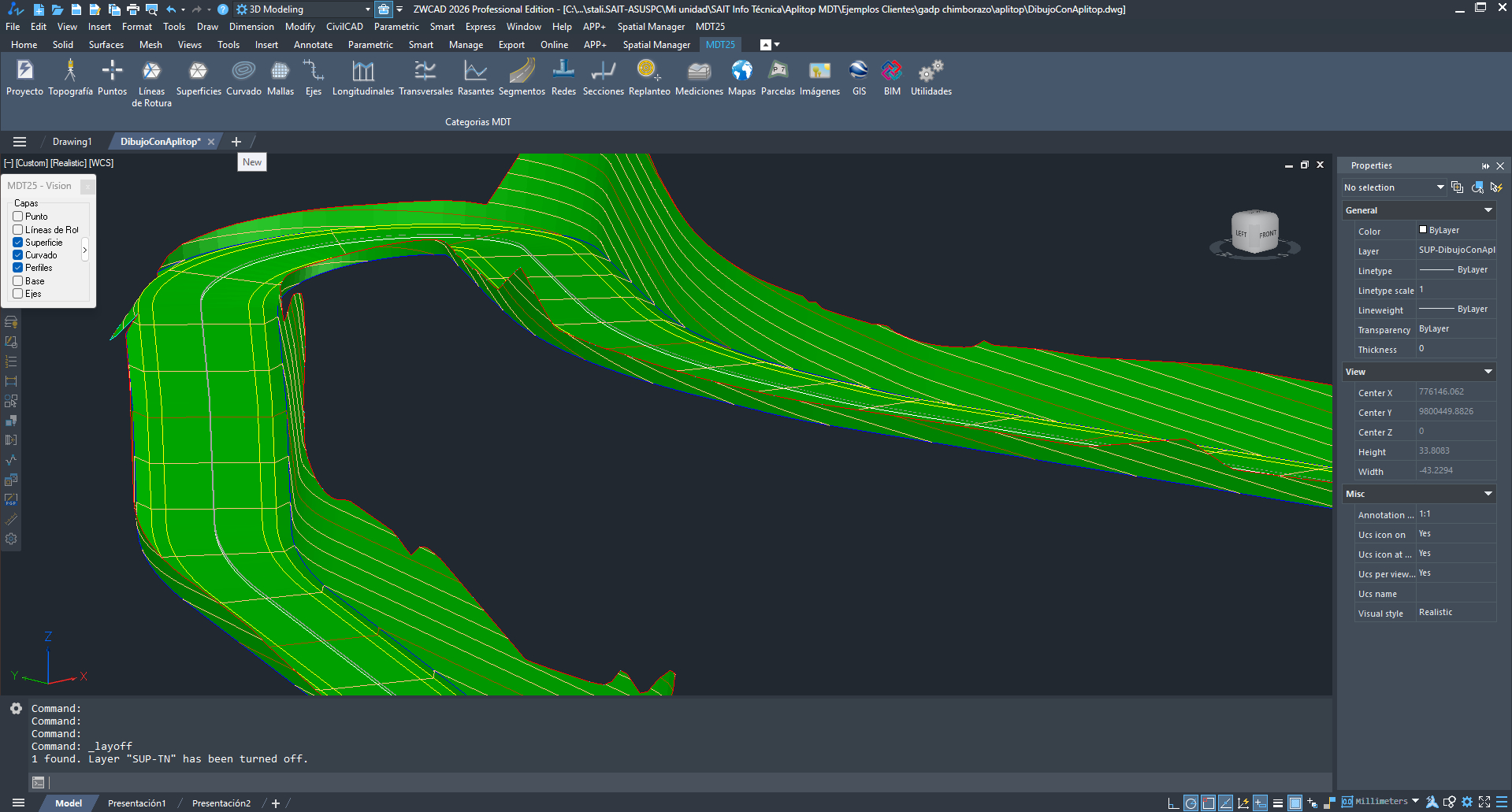Switch to Presentación1 layout tab
This screenshot has width=1512, height=812.
pyautogui.click(x=136, y=803)
